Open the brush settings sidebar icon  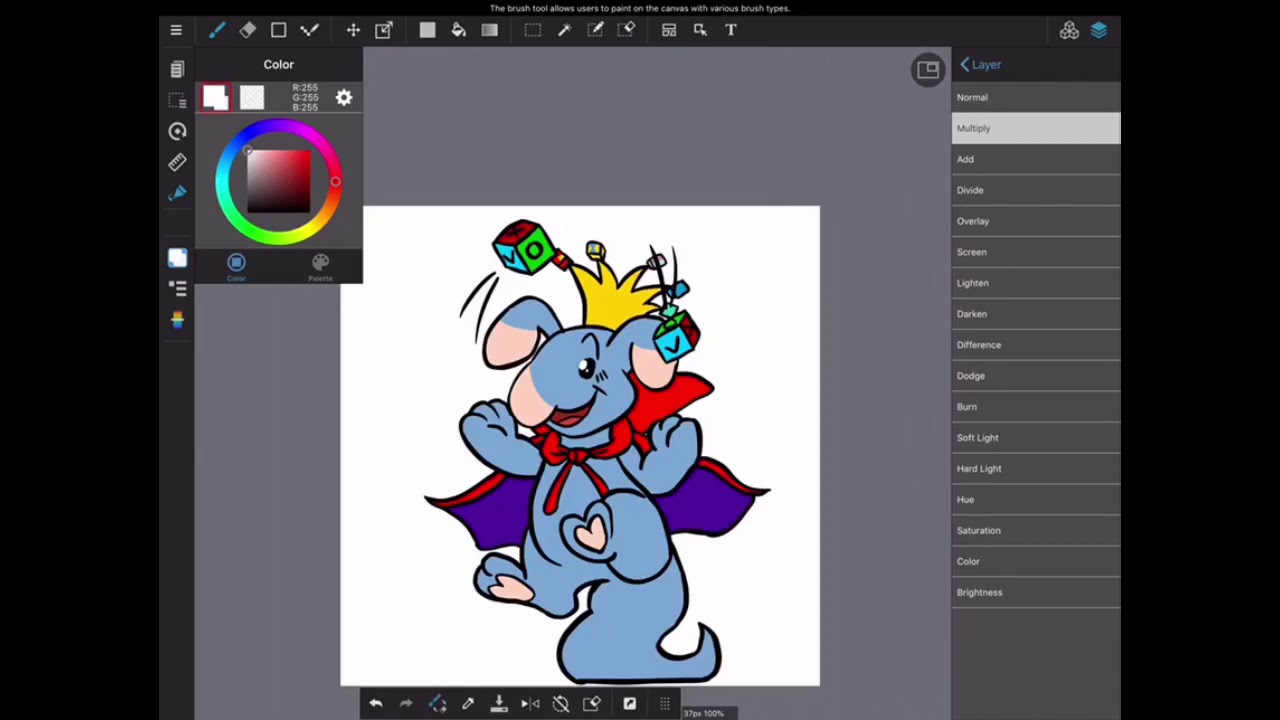click(x=177, y=193)
